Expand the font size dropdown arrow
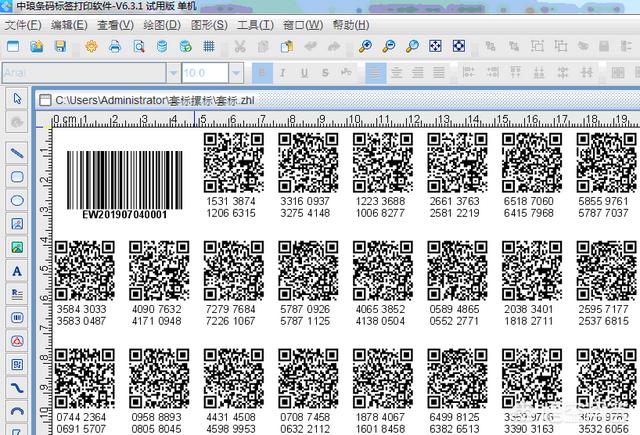Image resolution: width=640 pixels, height=435 pixels. tap(236, 73)
